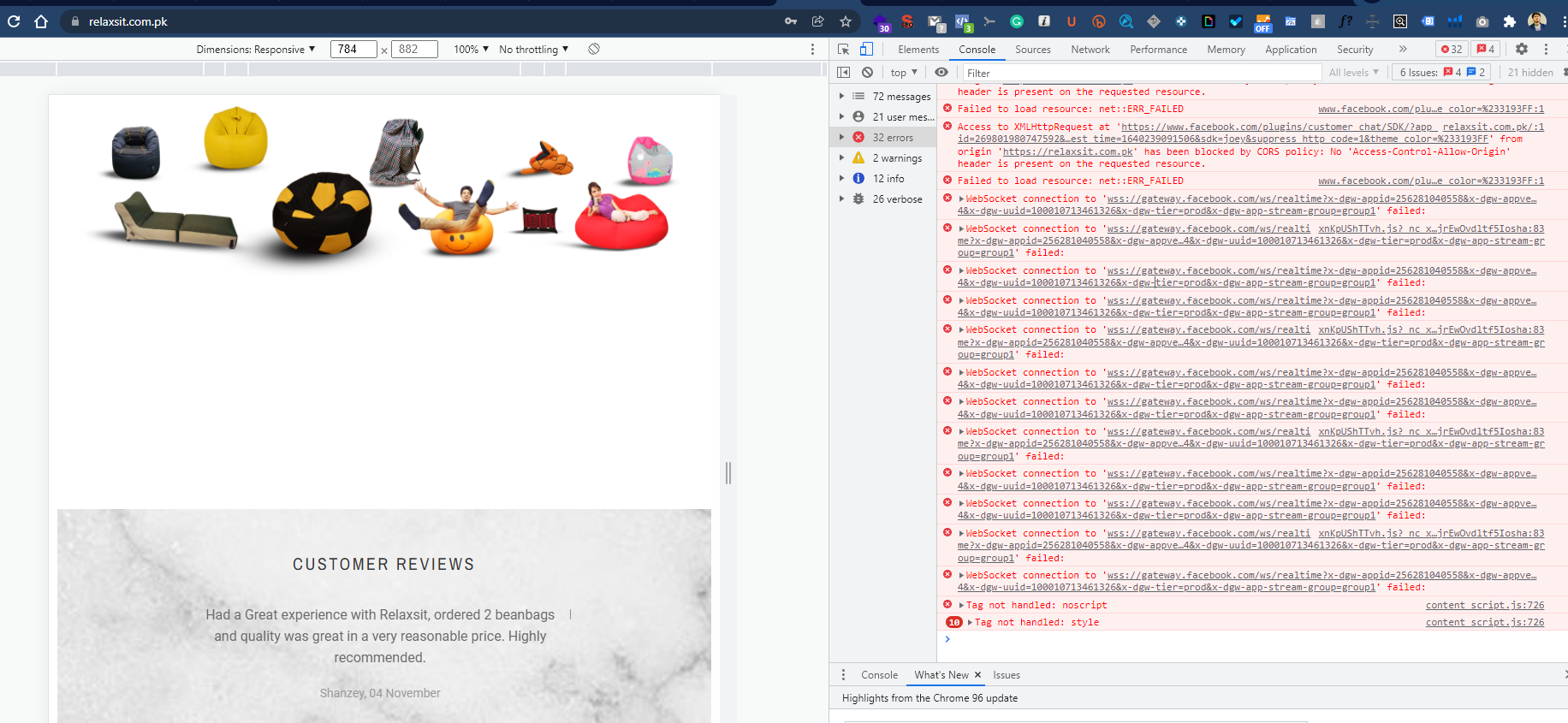
Task: Reload the relaxsit.com.pk page
Action: pos(14,21)
